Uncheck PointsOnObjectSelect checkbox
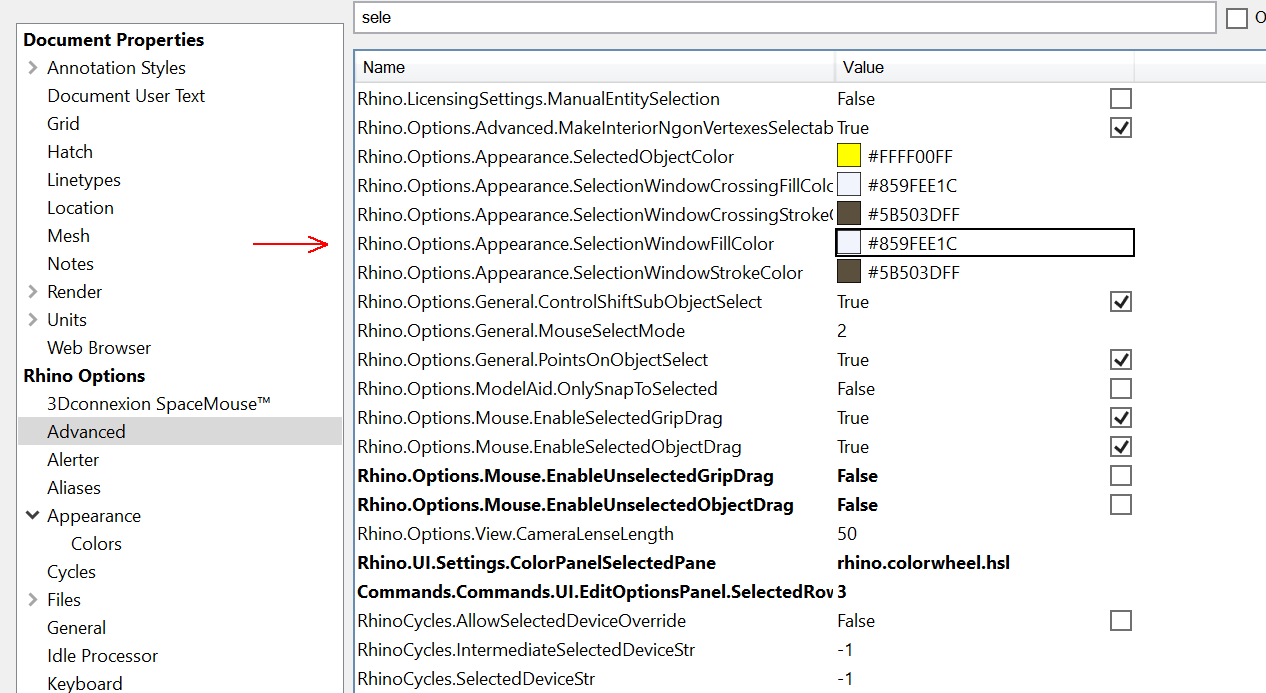Image resolution: width=1266 pixels, height=693 pixels. point(1121,360)
